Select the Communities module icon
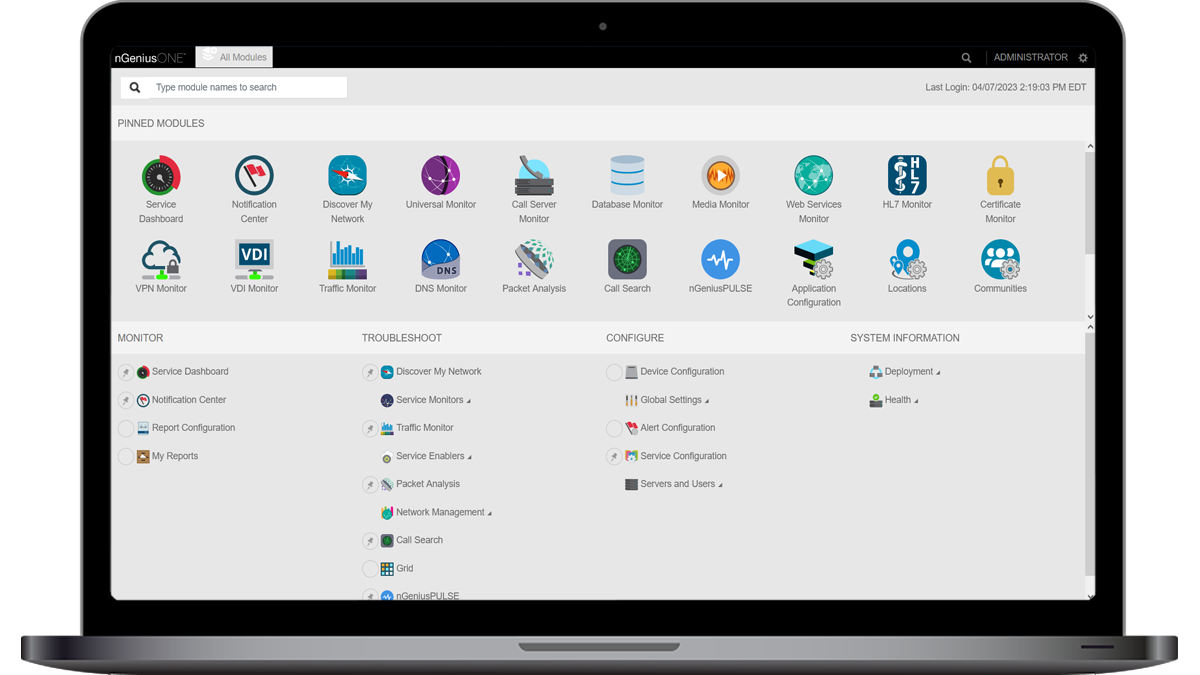Screen dimensions: 1200x675 1000,257
